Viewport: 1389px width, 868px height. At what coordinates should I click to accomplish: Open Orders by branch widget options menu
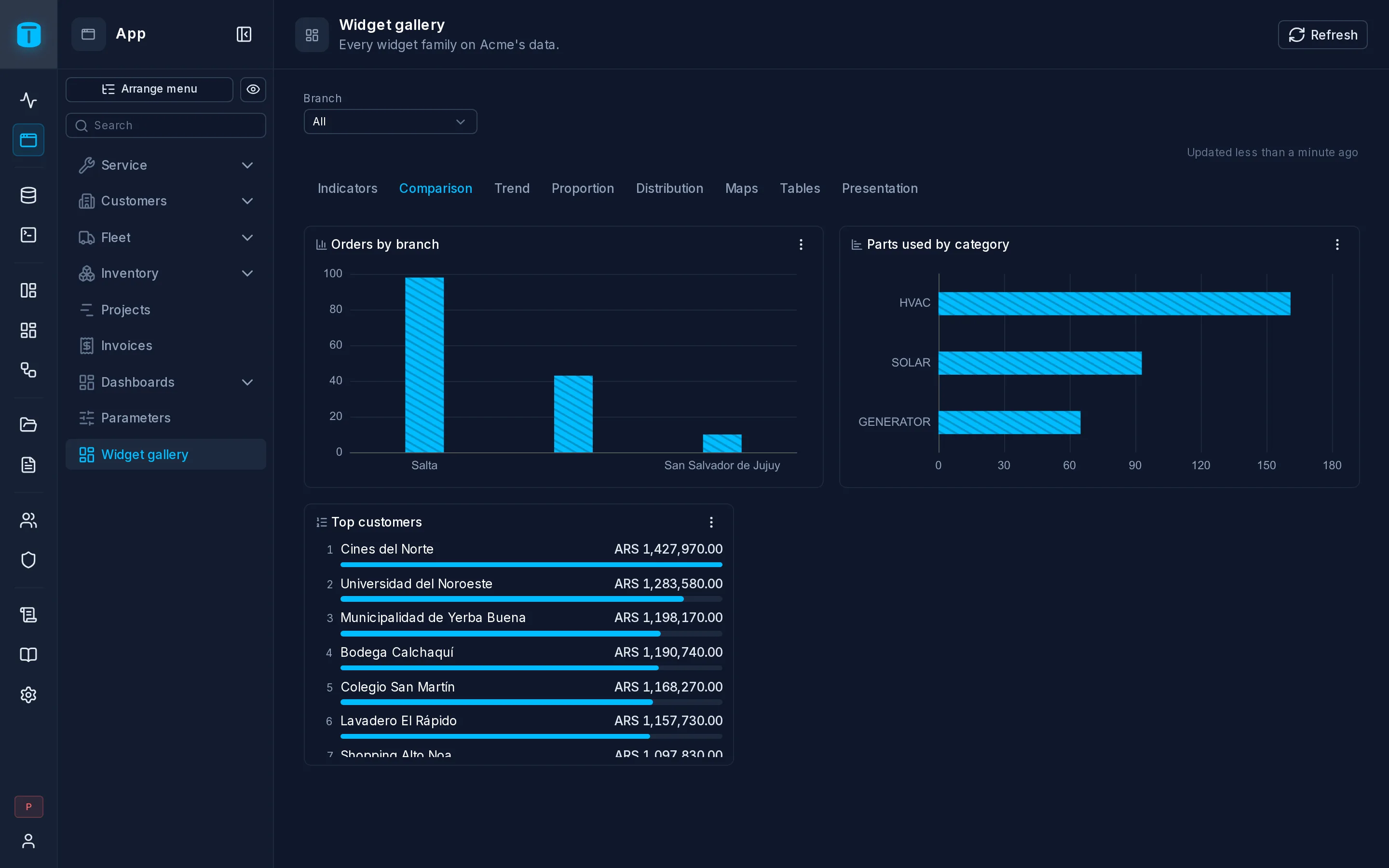pos(801,244)
